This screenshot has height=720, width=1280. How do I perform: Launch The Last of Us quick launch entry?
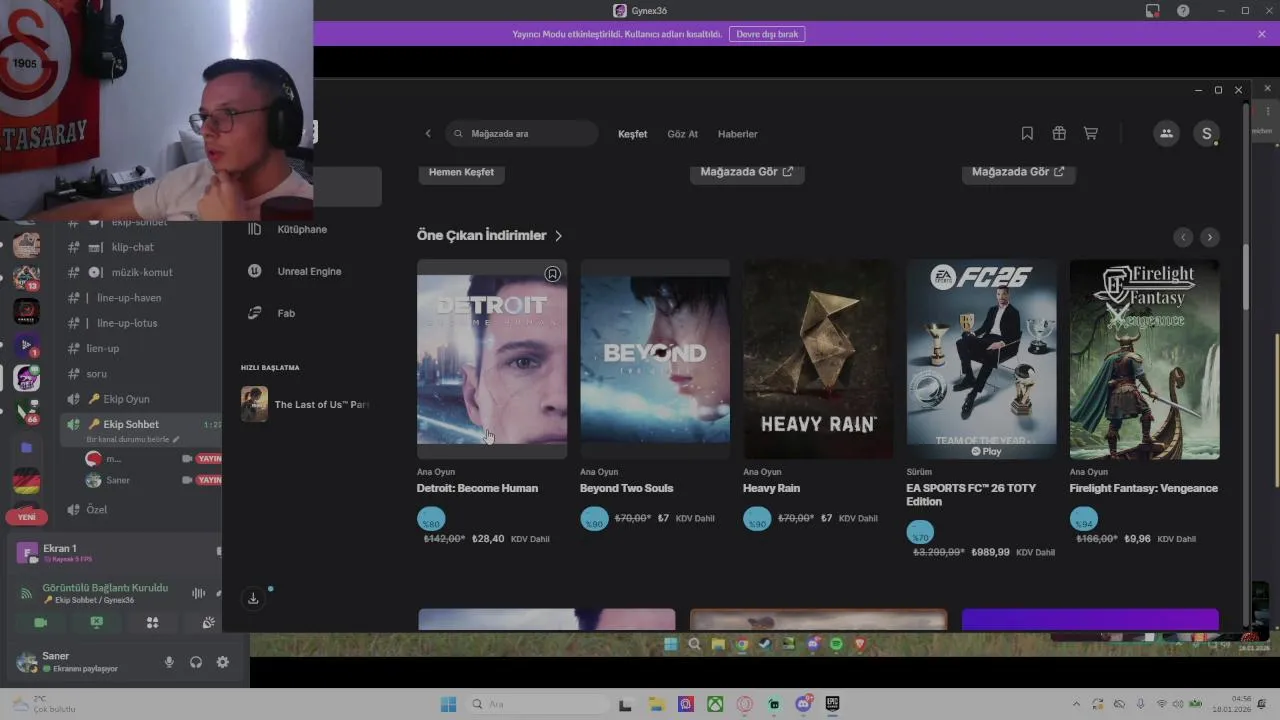[x=306, y=404]
